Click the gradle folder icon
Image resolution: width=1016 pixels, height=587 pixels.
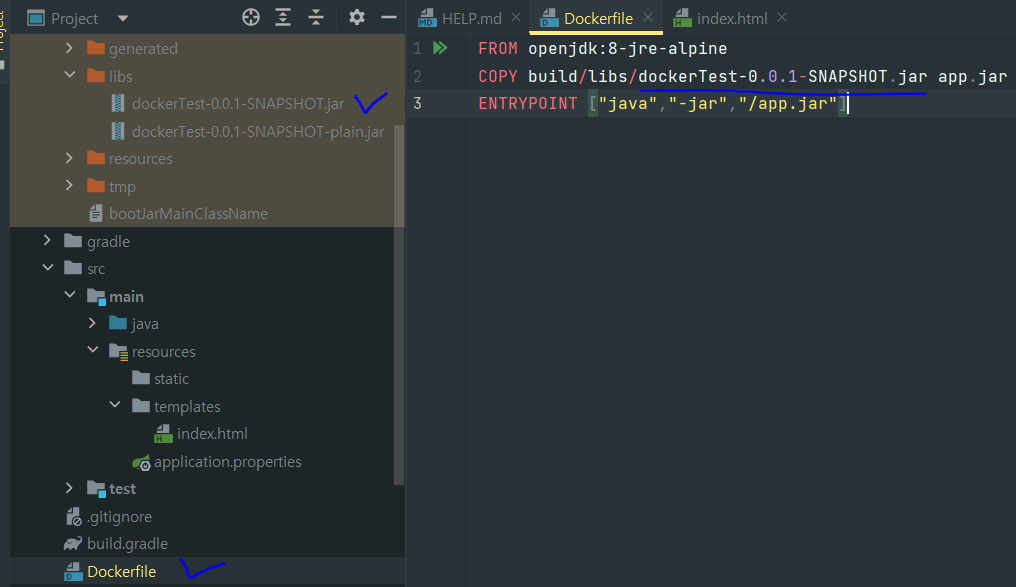pyautogui.click(x=73, y=241)
